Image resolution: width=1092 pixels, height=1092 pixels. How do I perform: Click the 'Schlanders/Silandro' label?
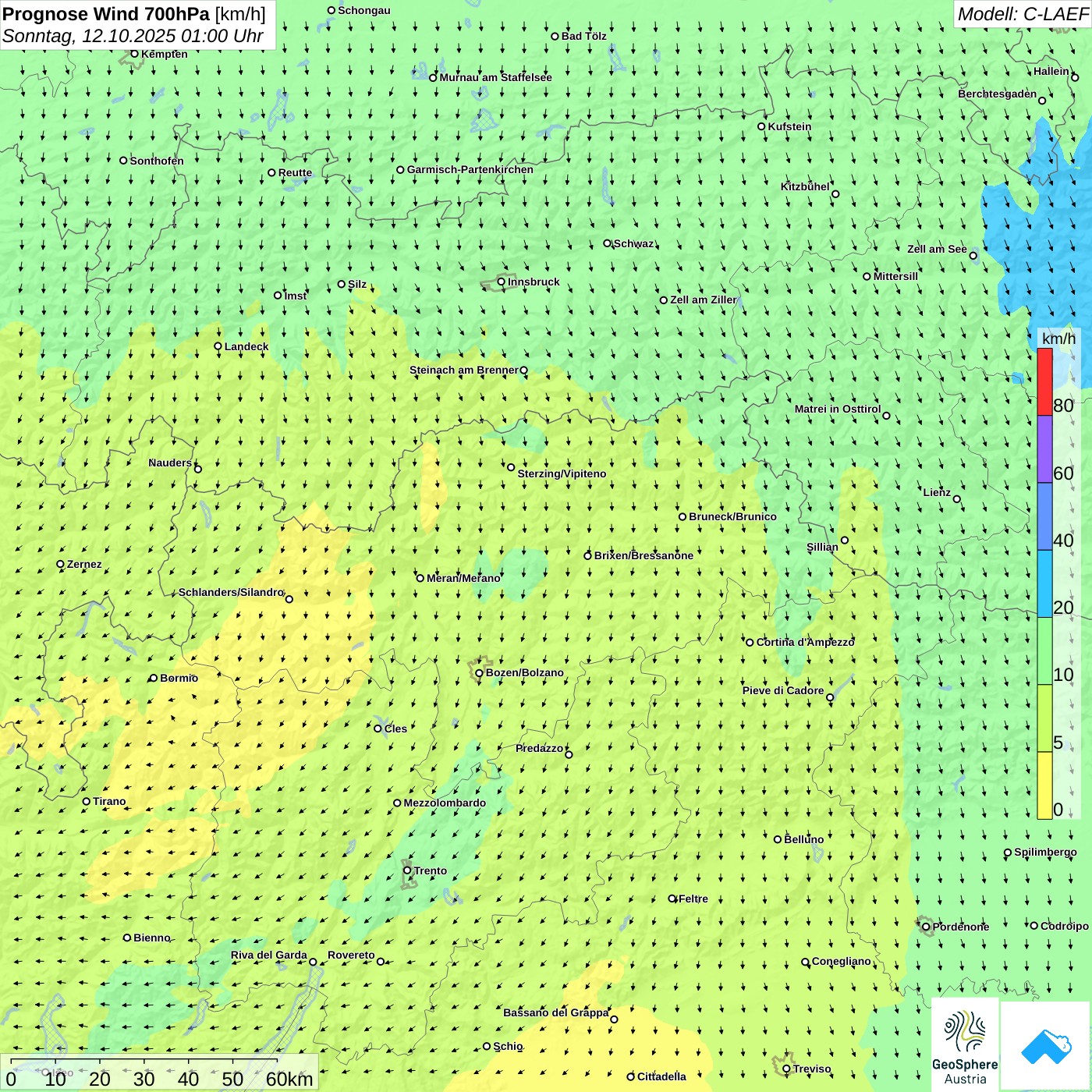231,592
